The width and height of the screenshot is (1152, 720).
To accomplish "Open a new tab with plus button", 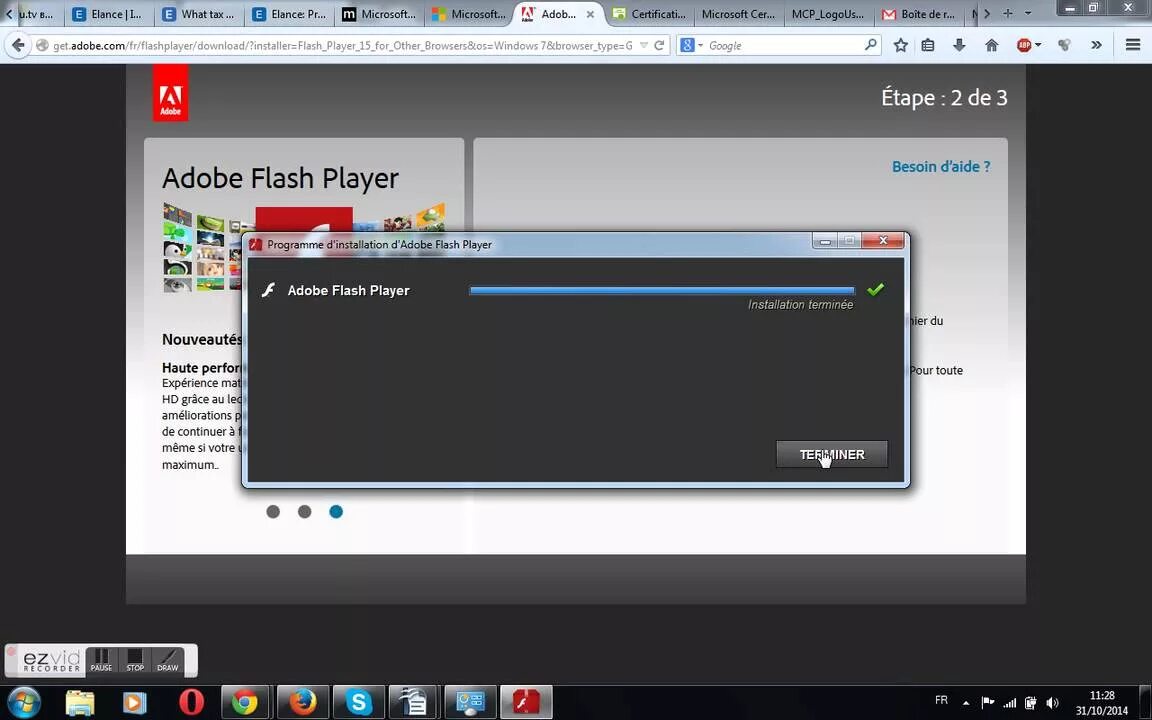I will pyautogui.click(x=1007, y=13).
